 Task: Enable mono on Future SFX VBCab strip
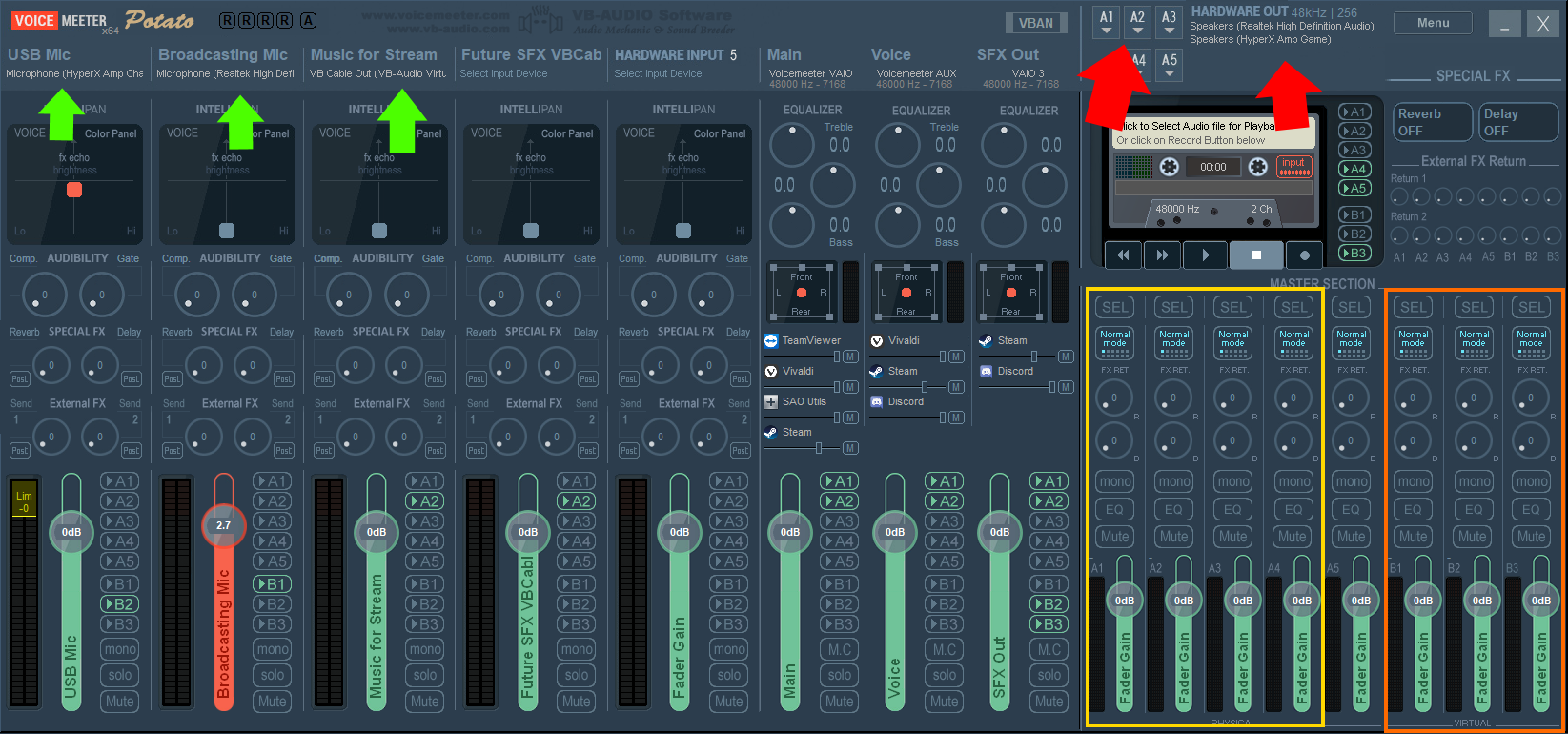(576, 649)
